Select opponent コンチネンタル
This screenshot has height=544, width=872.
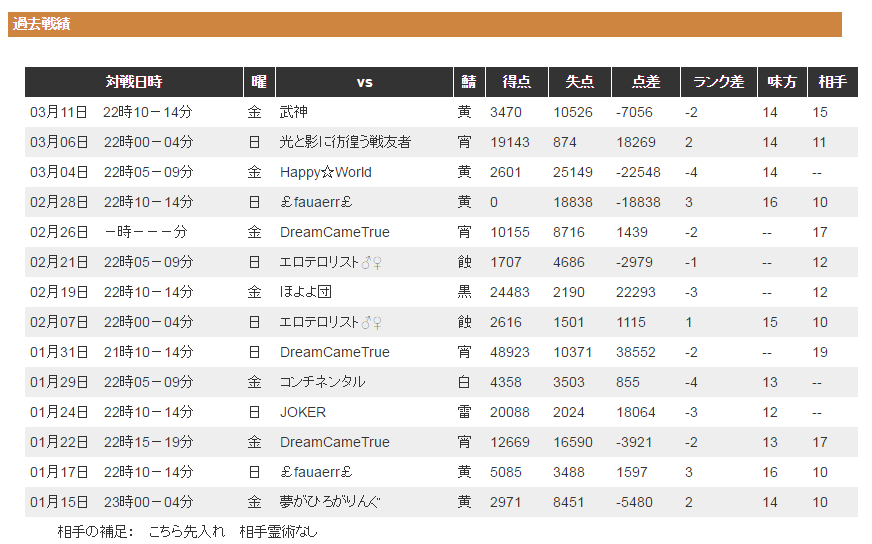323,382
